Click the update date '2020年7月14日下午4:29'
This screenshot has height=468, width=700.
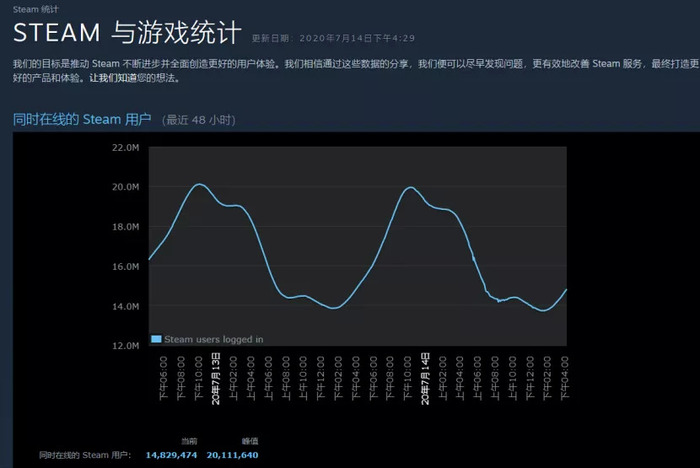(357, 38)
